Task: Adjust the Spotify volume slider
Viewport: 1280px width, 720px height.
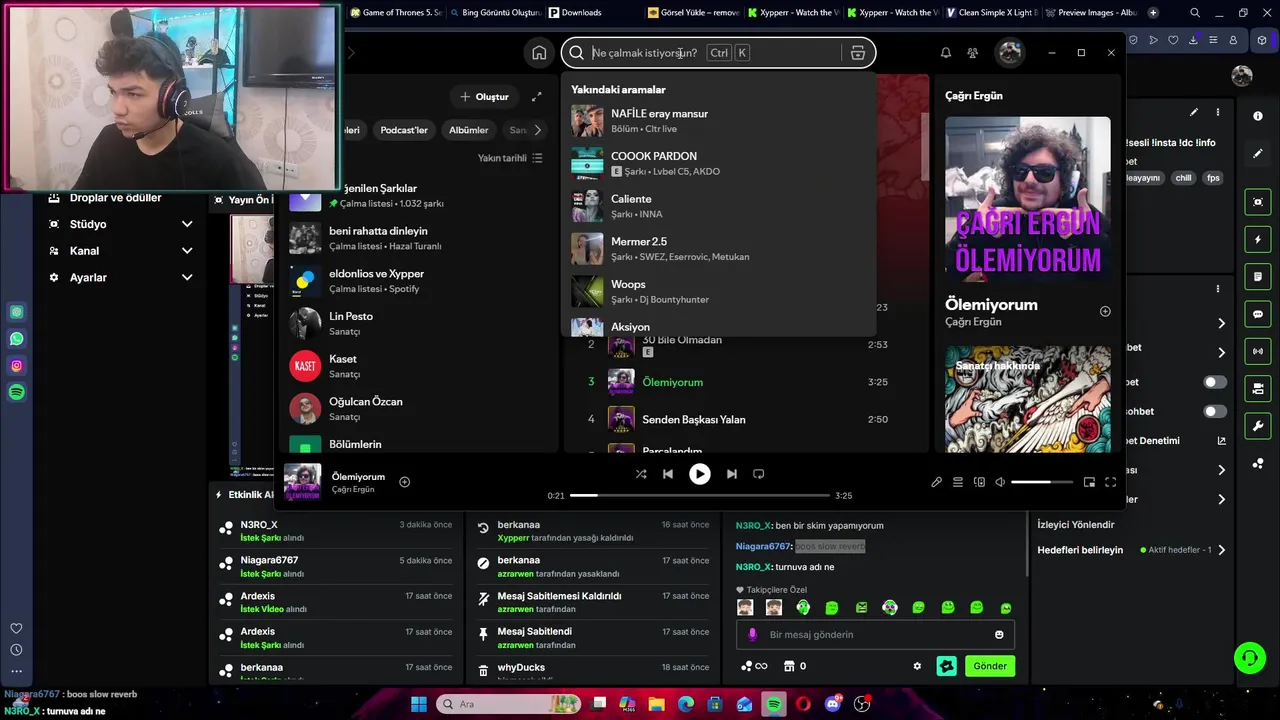Action: point(1044,482)
